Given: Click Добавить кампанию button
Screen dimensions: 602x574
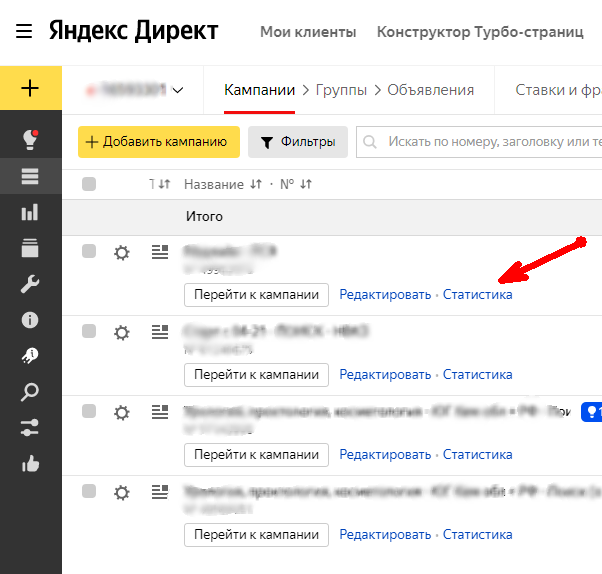Looking at the screenshot, I should 159,142.
